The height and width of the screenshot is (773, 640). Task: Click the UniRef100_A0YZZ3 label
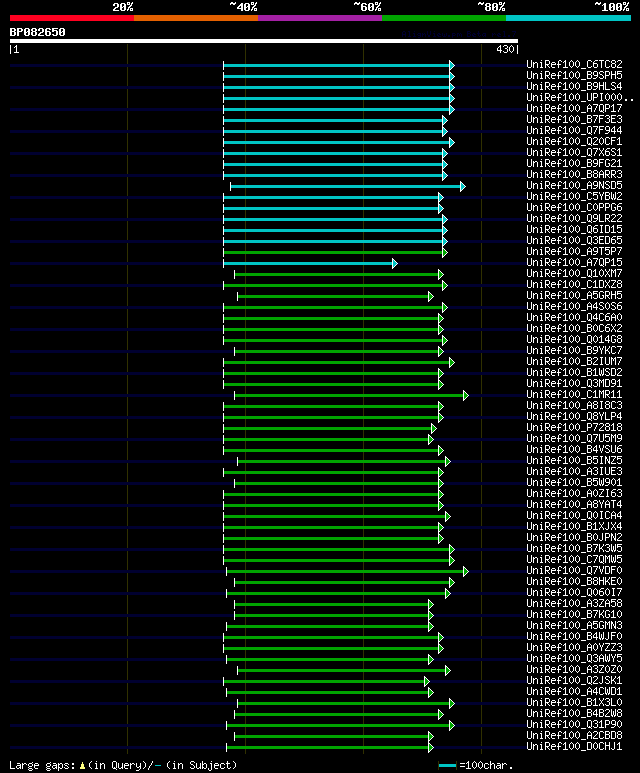(x=574, y=648)
